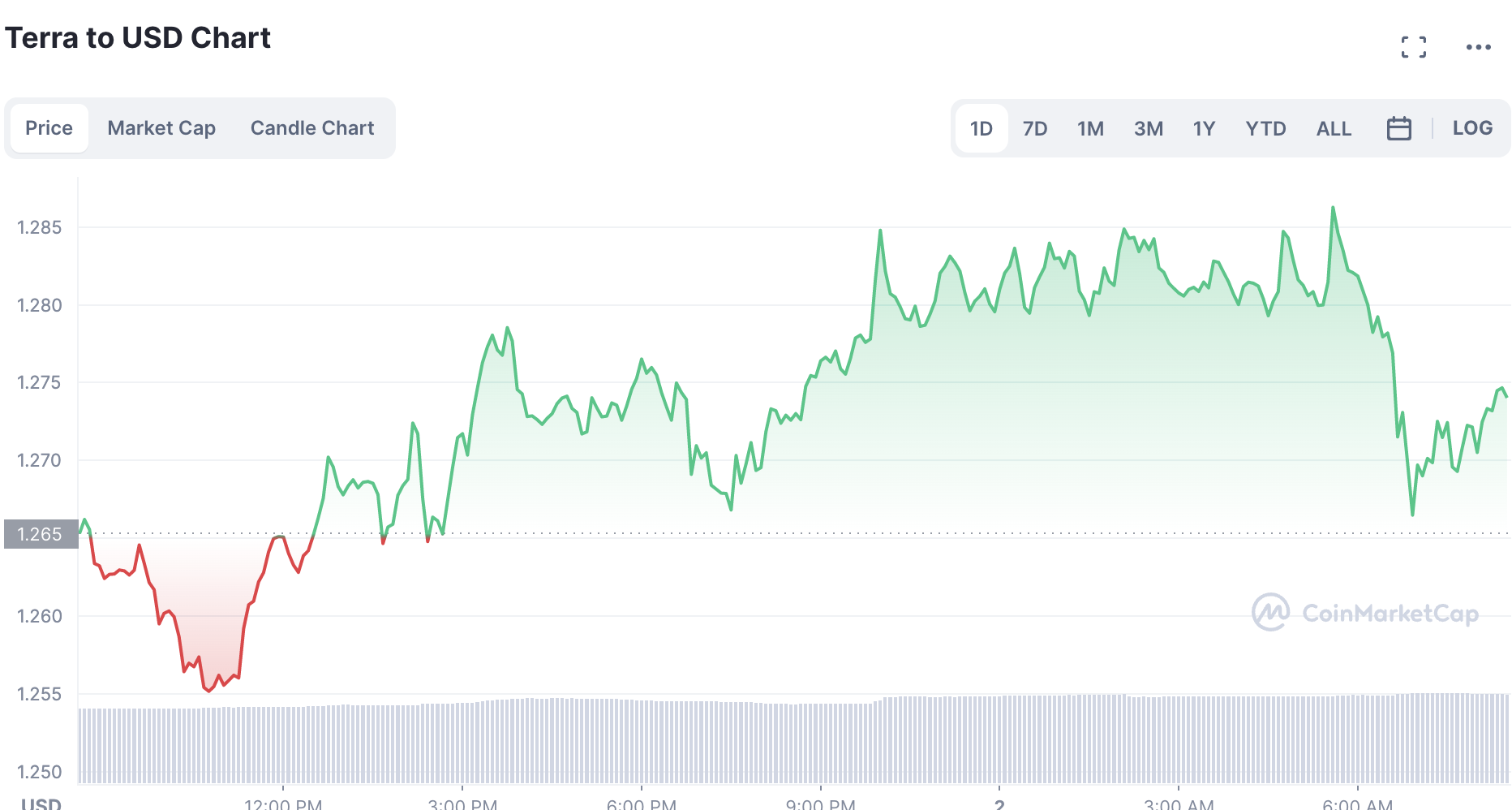1512x810 pixels.
Task: Select the 1D time range
Action: point(982,128)
